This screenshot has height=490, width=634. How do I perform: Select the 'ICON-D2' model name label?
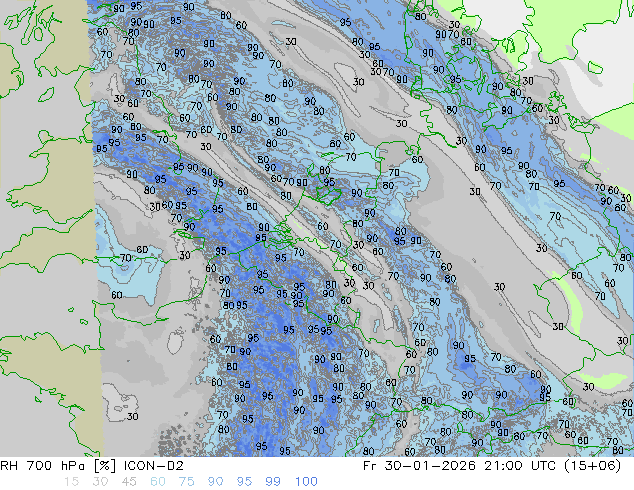[x=154, y=466]
